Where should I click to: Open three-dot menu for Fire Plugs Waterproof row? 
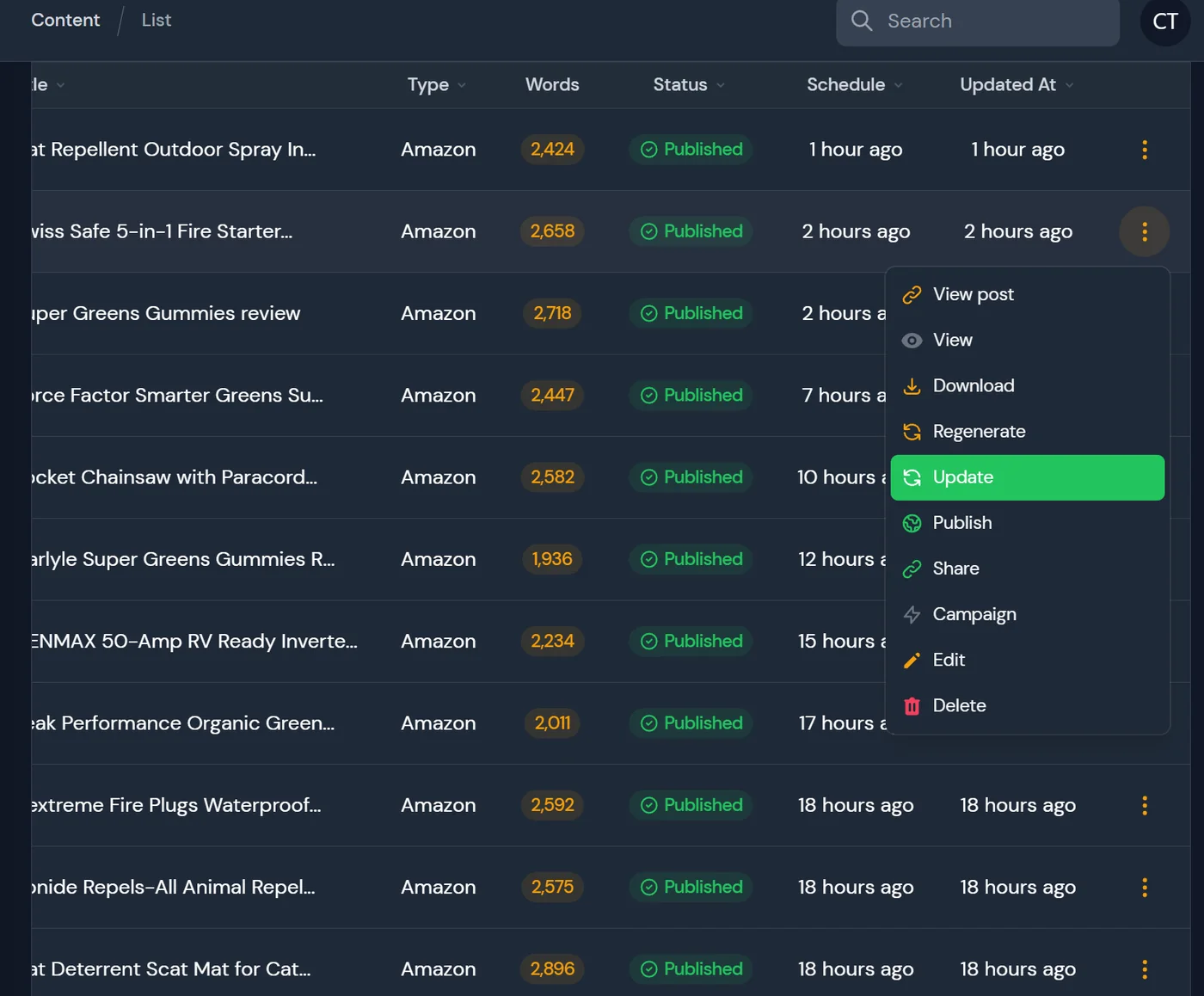1144,805
